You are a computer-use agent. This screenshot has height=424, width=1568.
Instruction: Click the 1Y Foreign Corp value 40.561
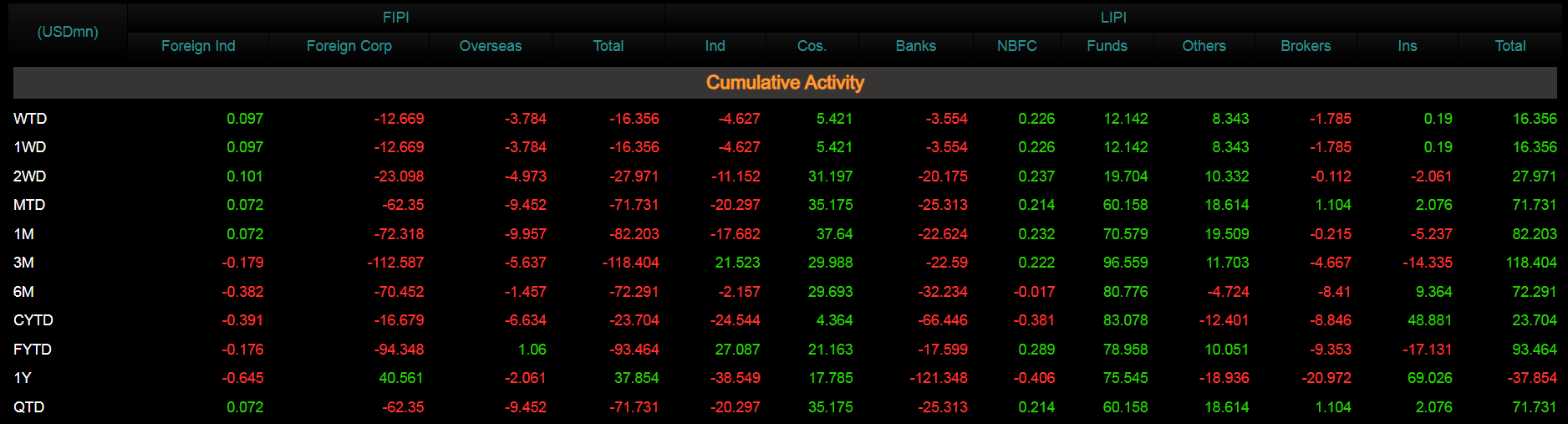[x=401, y=378]
